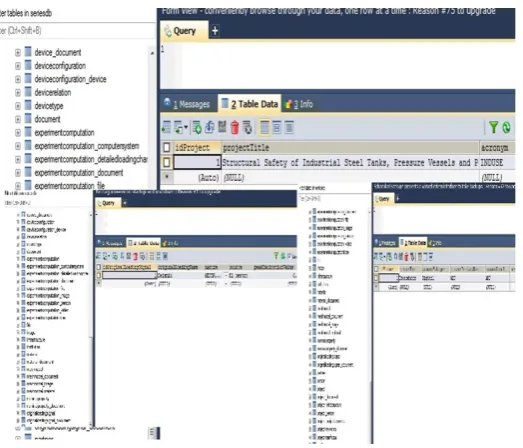
Task: Expand experimentcomputation table node
Action: tap(18, 132)
